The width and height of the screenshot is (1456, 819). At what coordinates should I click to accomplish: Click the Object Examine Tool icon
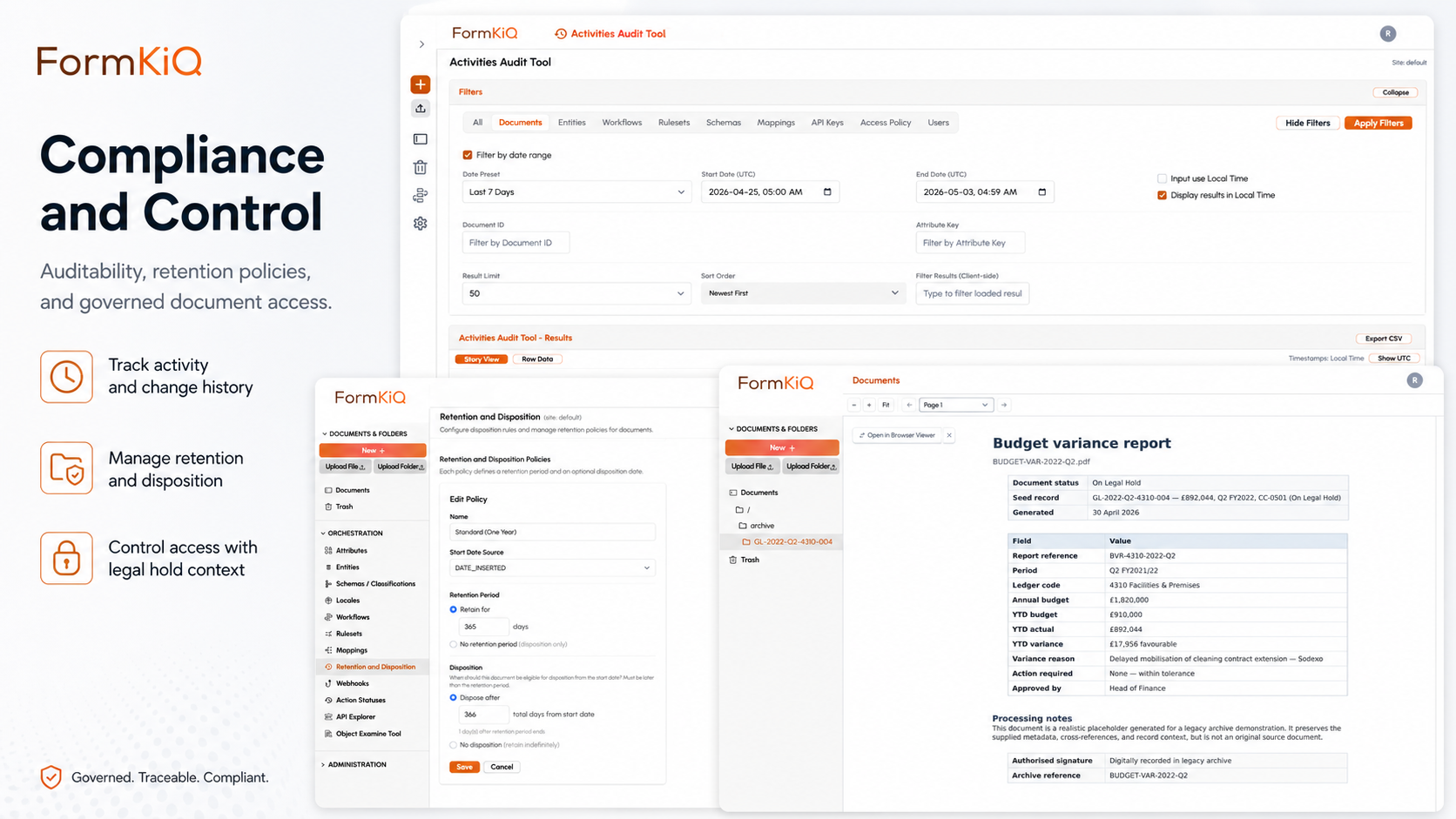coord(328,734)
